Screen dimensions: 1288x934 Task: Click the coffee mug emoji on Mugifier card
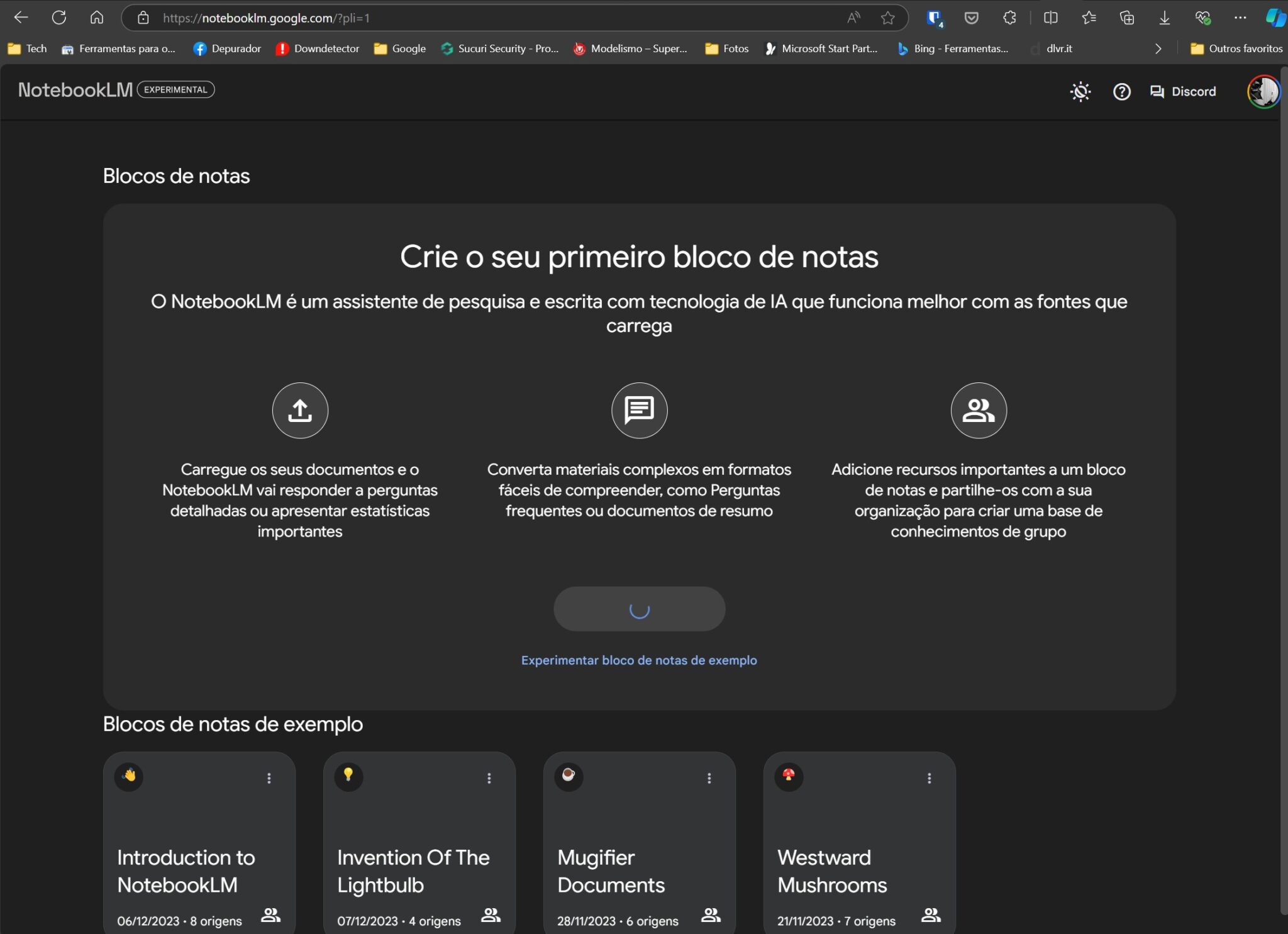click(x=569, y=776)
